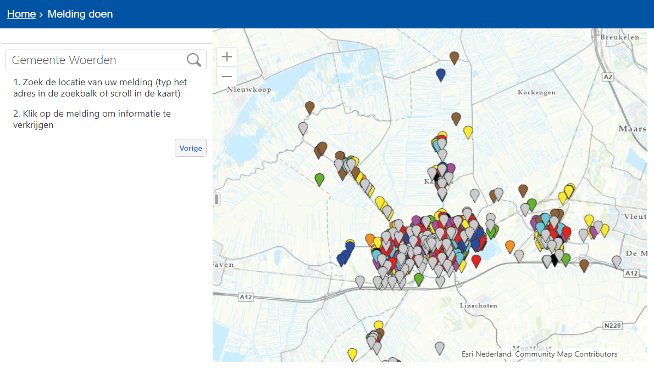Select the blue marker north of Kockengen label
The image size is (654, 372).
441,75
